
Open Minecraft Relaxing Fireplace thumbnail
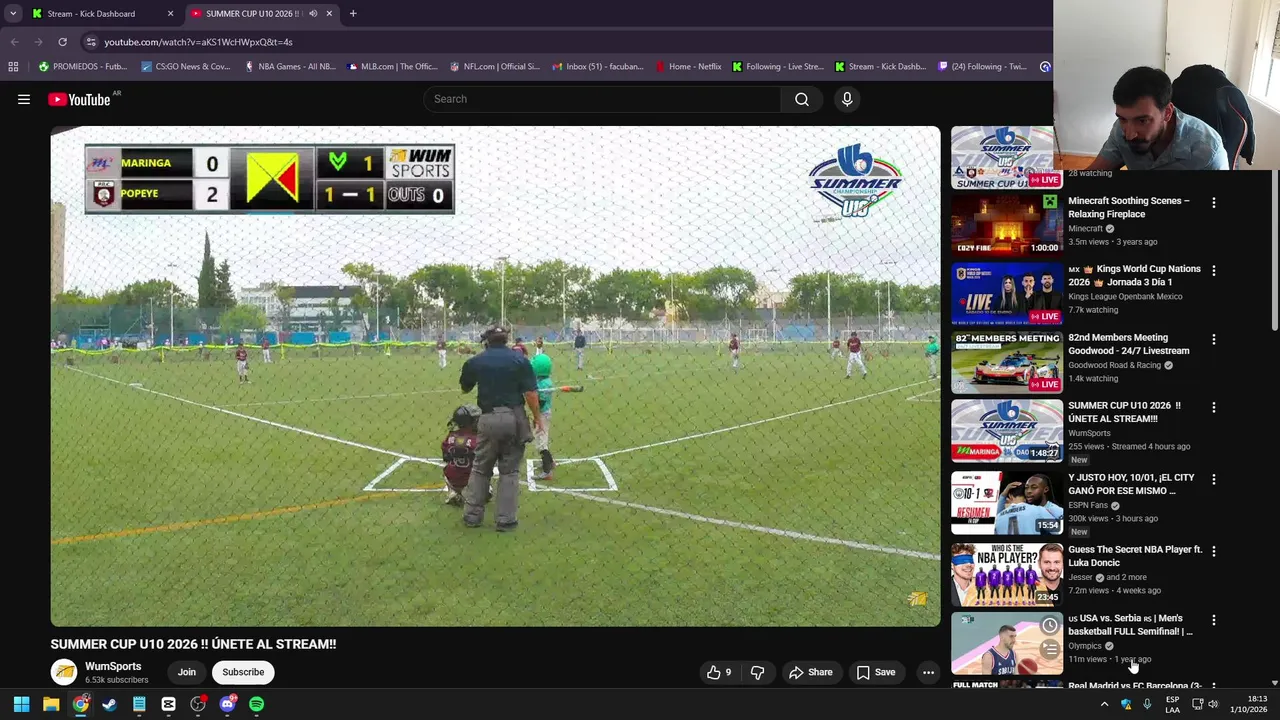point(1007,224)
